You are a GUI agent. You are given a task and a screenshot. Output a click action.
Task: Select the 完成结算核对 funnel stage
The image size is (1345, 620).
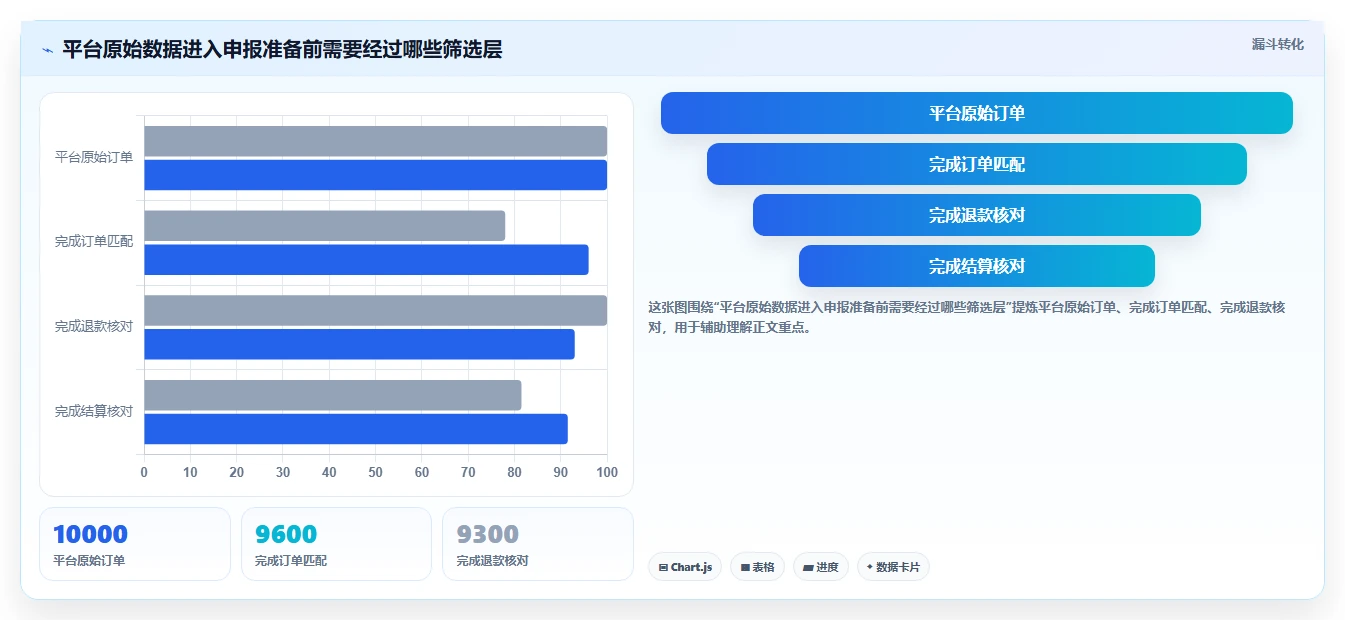click(x=977, y=266)
